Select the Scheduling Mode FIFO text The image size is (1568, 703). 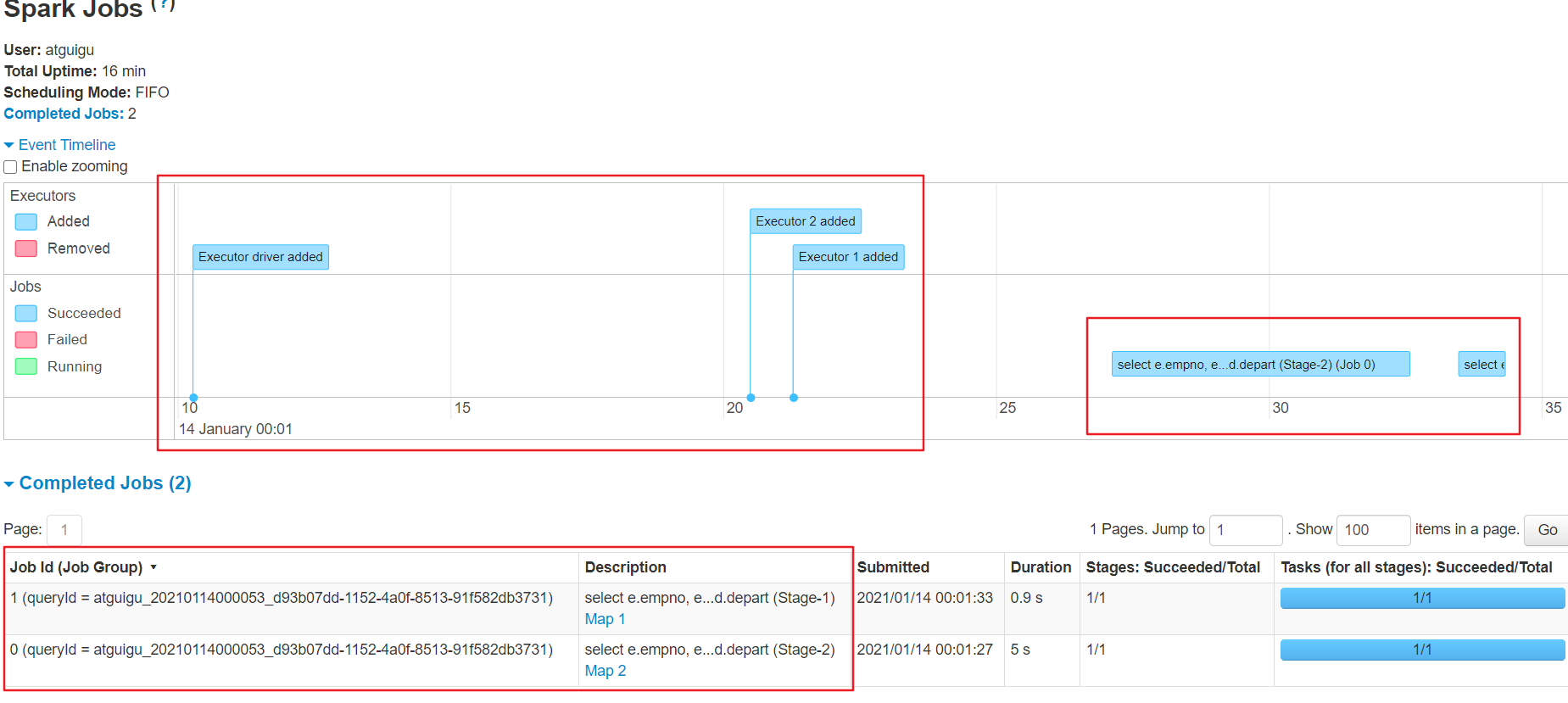pyautogui.click(x=86, y=92)
